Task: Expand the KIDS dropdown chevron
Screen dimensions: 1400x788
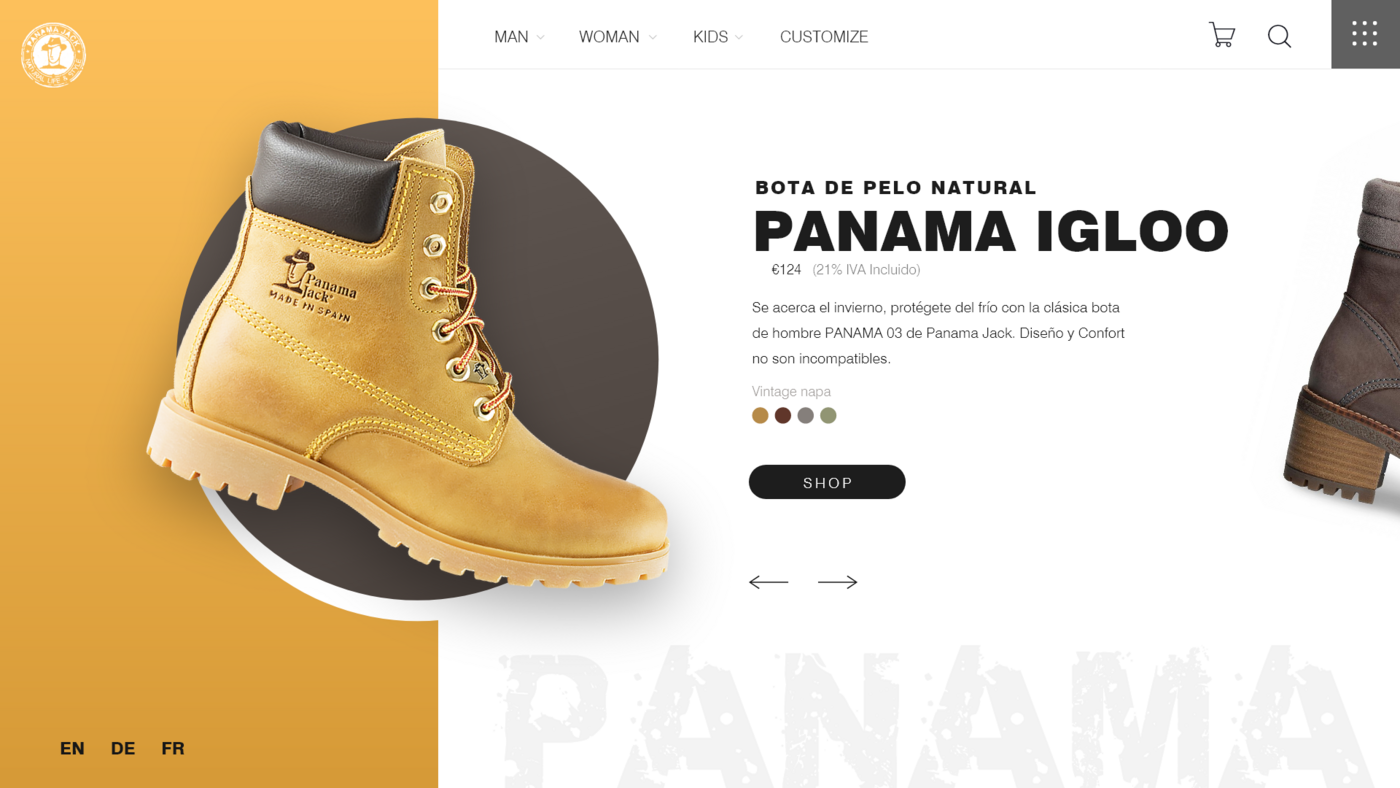Action: point(739,38)
